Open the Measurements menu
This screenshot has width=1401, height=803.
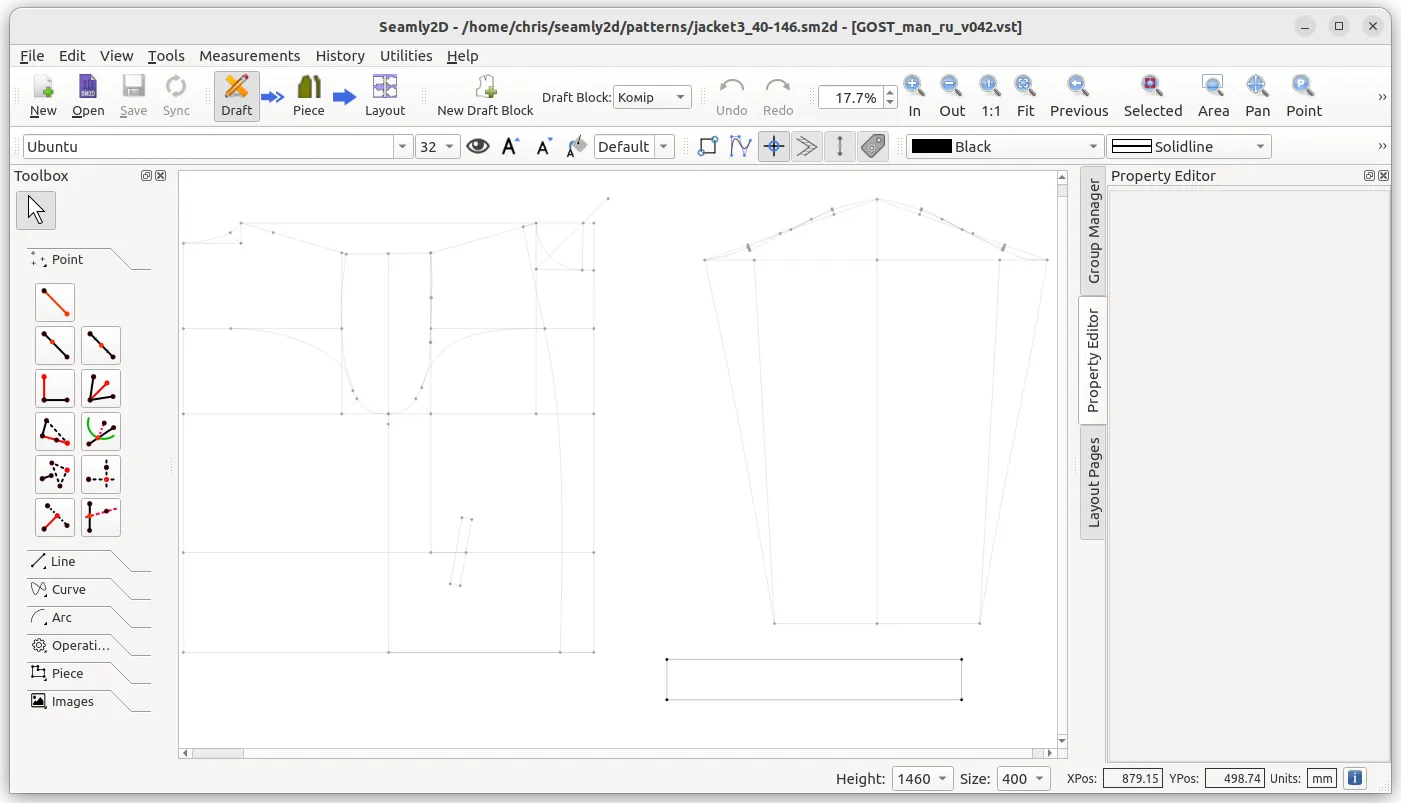pos(250,56)
